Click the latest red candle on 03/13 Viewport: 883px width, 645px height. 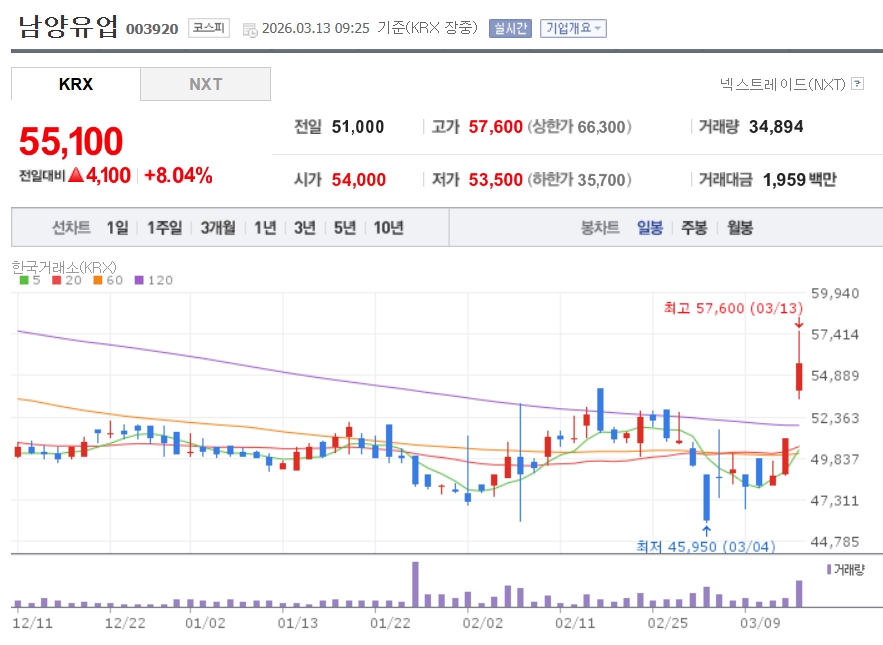tap(799, 377)
